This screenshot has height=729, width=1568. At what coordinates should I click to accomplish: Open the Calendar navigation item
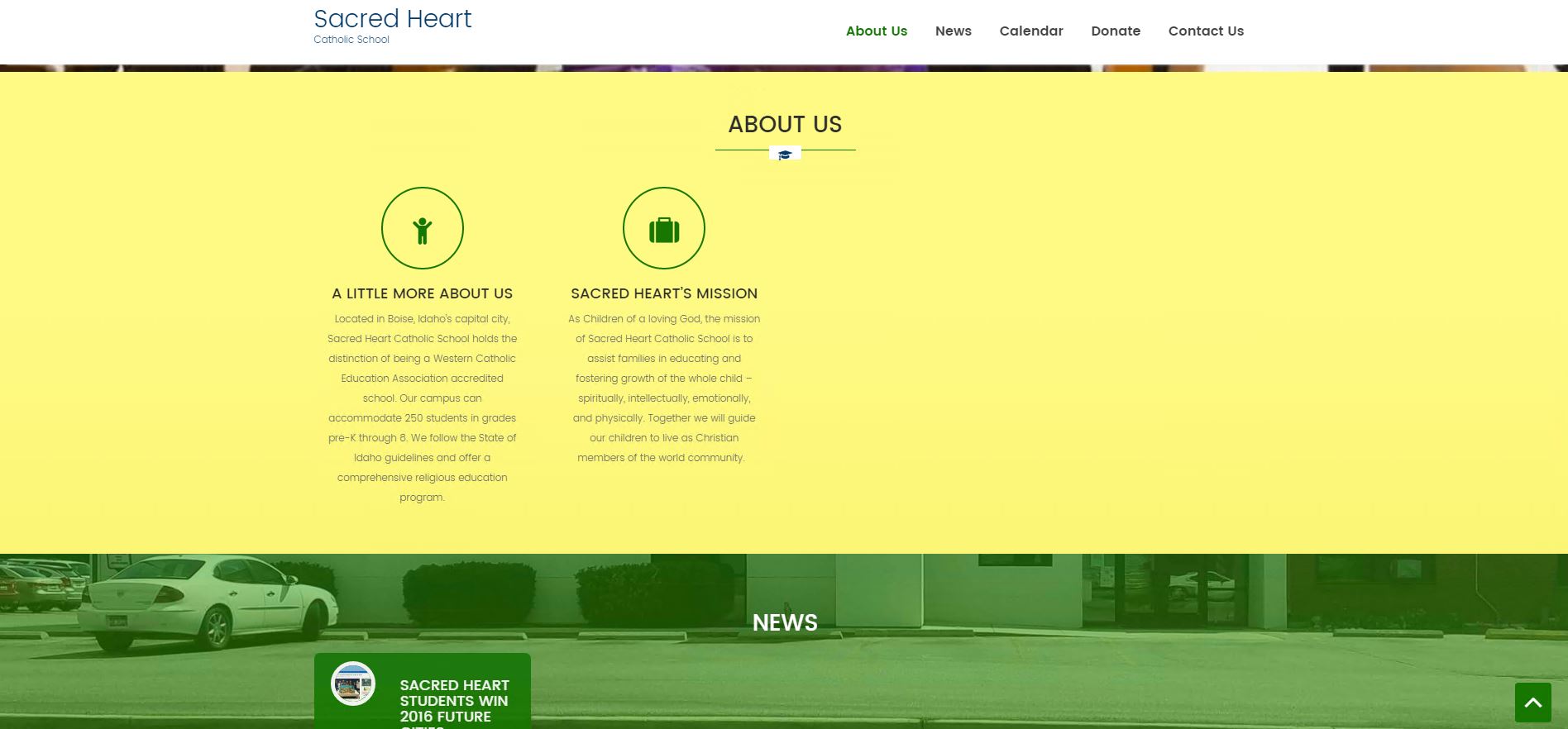pyautogui.click(x=1031, y=31)
